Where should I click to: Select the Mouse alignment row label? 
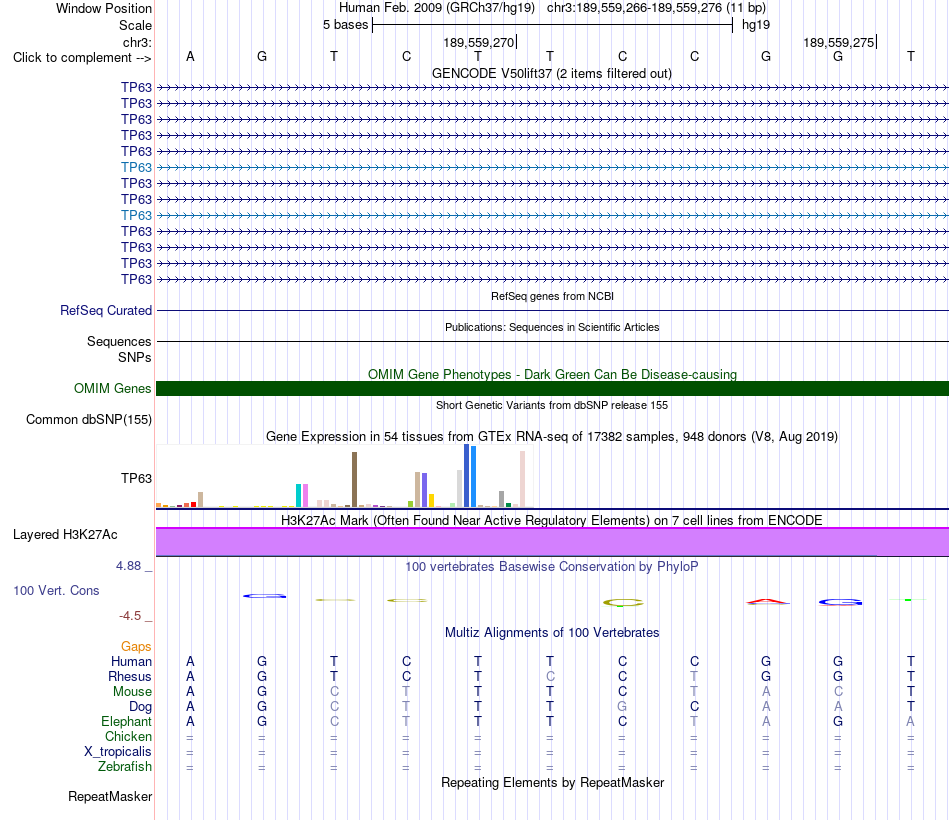tap(132, 692)
